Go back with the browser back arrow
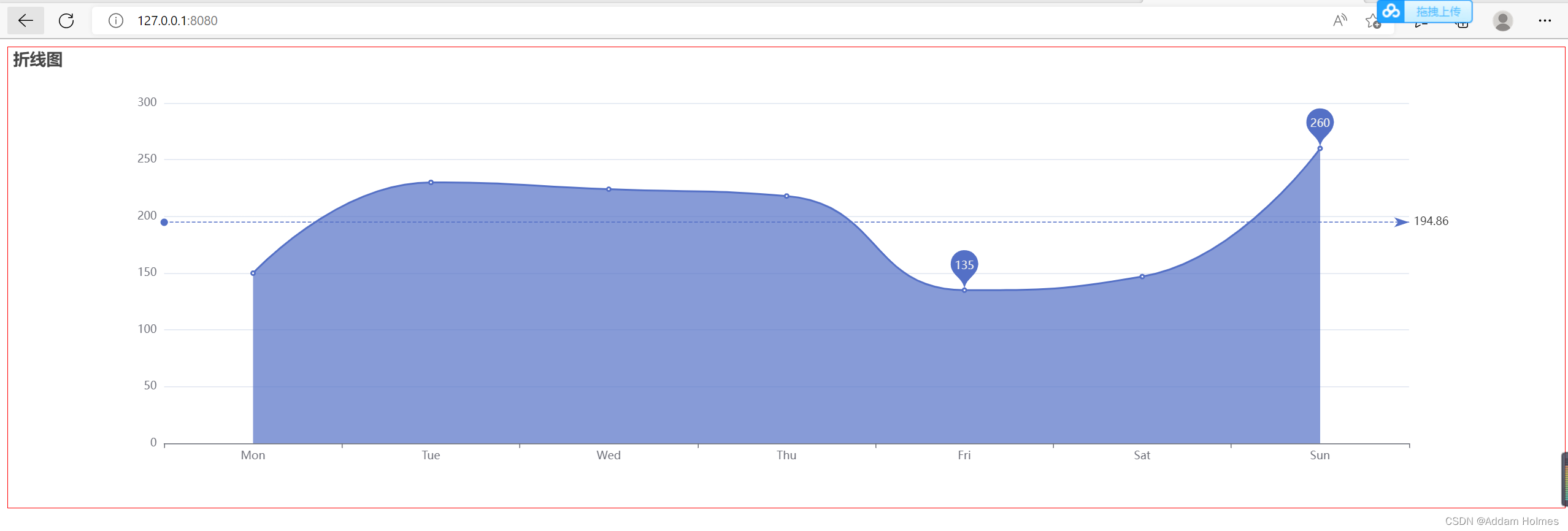Viewport: 1568px width, 531px height. pyautogui.click(x=25, y=21)
